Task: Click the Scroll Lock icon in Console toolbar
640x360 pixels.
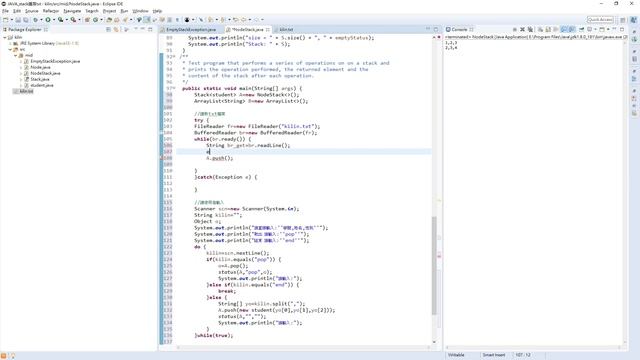Action: [548, 29]
